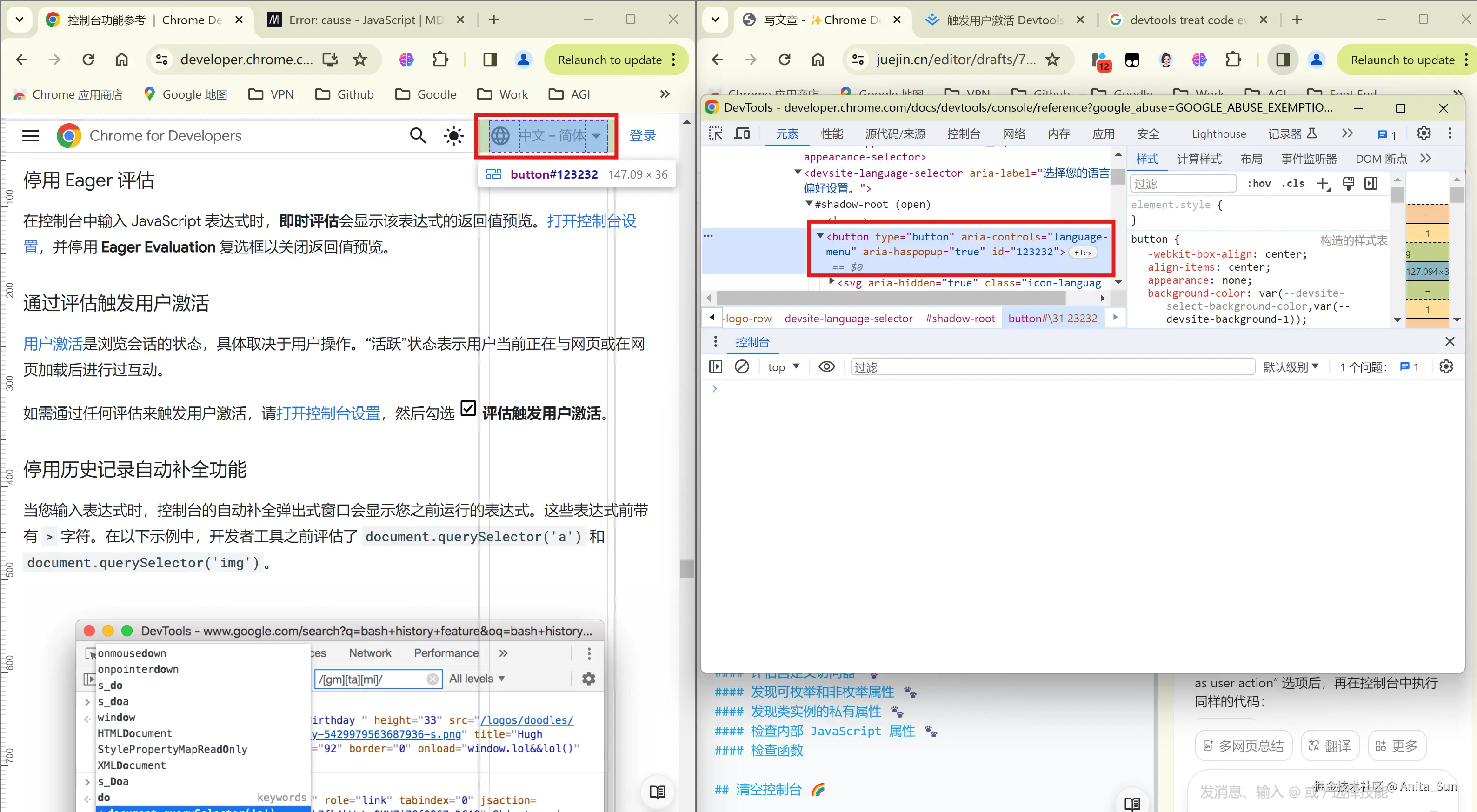This screenshot has height=812, width=1477.
Task: Click search icon on Chrome for Developers
Action: tap(418, 136)
